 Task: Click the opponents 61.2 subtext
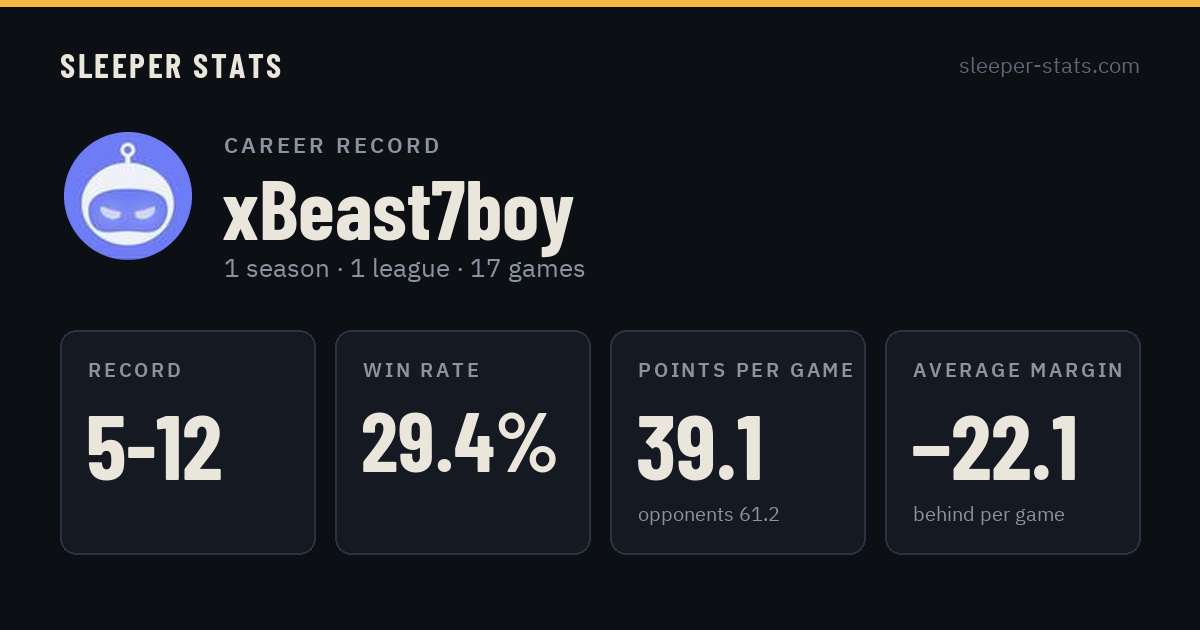709,515
